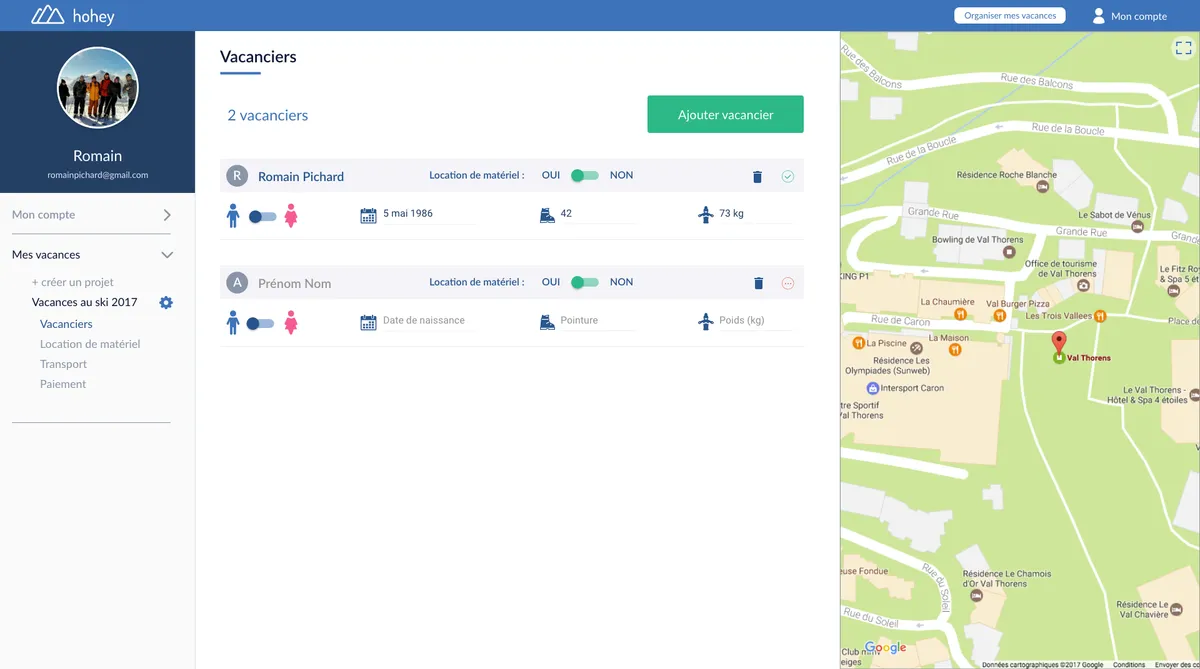Viewport: 1200px width, 669px height.
Task: Click the Pointure input for Prénom Nom
Action: (x=600, y=320)
